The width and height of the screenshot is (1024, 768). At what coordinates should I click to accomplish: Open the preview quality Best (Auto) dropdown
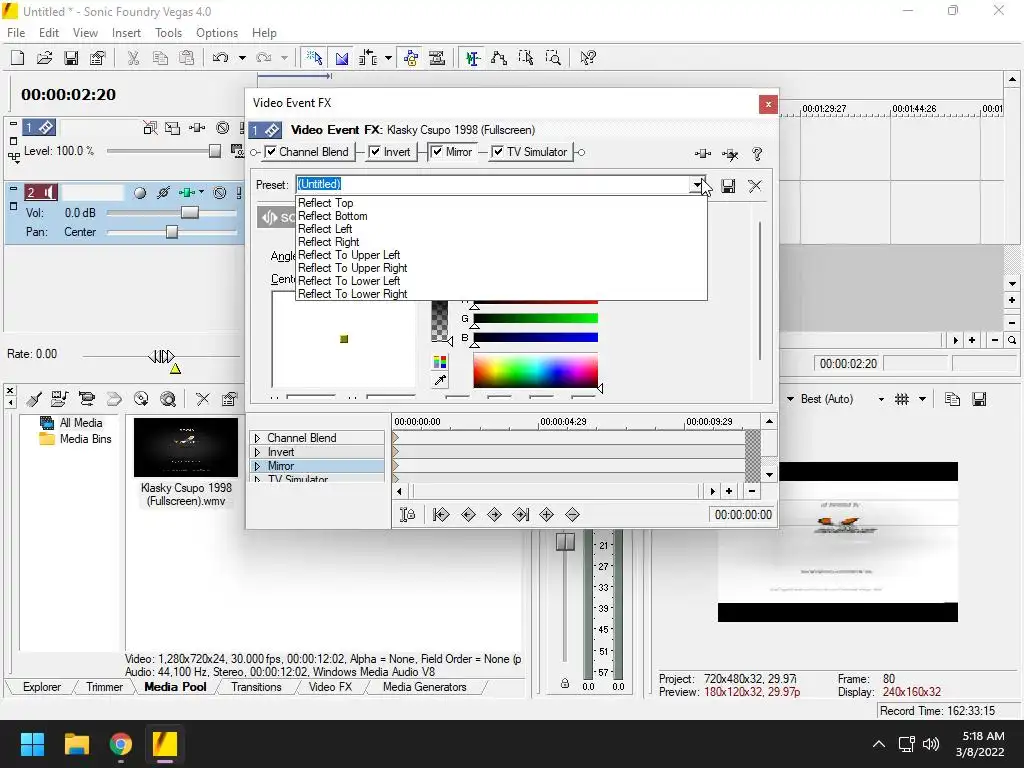pos(881,399)
